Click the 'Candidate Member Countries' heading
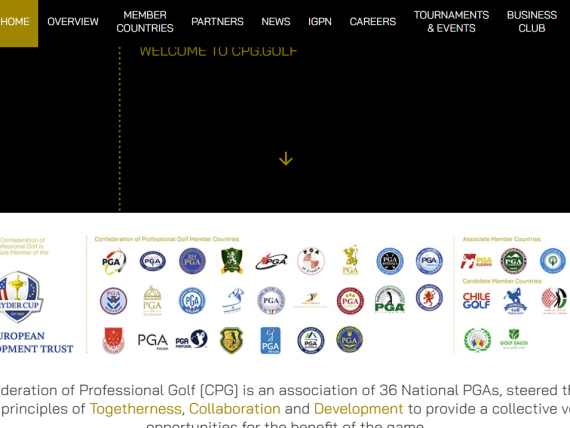 click(x=502, y=281)
